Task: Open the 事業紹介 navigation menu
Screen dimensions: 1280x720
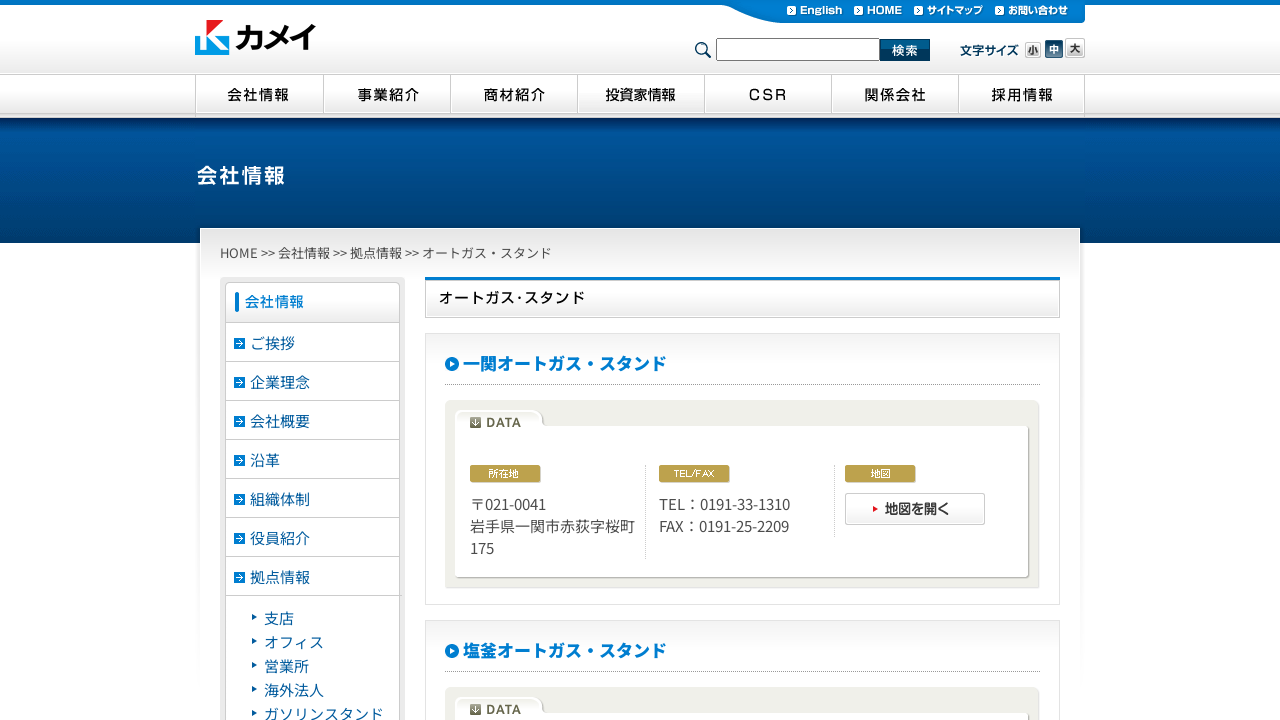Action: point(387,95)
